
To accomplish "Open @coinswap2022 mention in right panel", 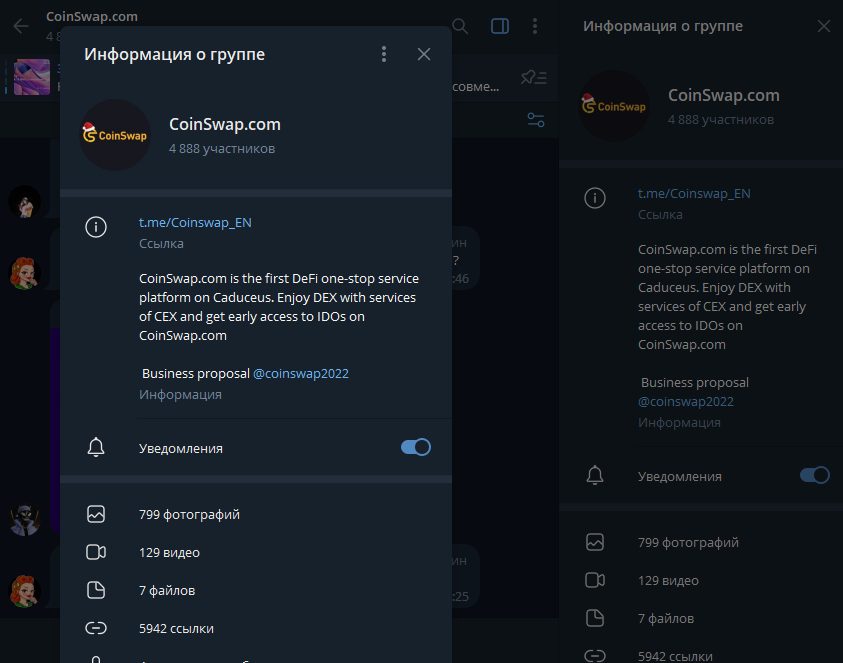I will point(685,401).
